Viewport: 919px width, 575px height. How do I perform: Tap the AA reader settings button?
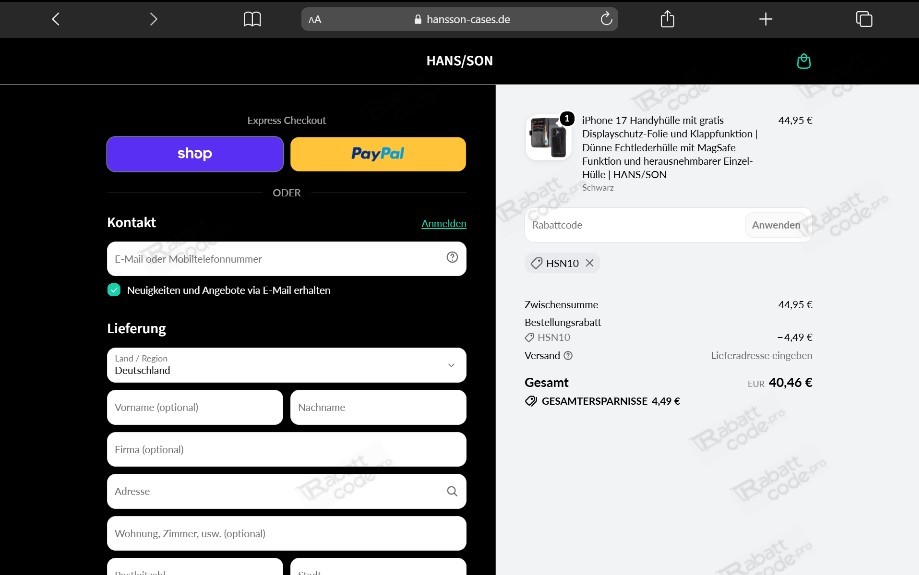315,19
